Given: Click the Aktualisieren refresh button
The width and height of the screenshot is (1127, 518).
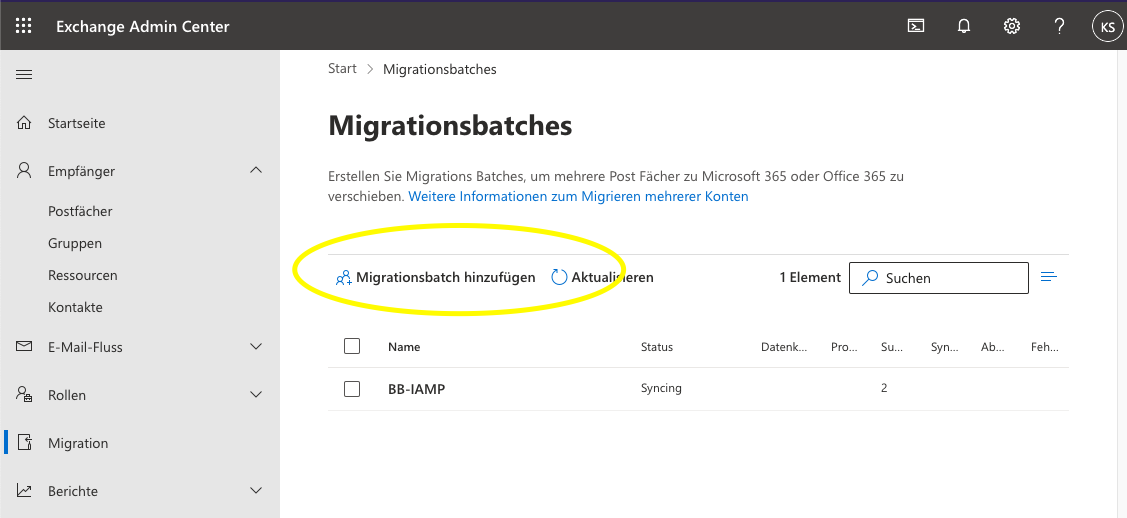Looking at the screenshot, I should point(602,277).
